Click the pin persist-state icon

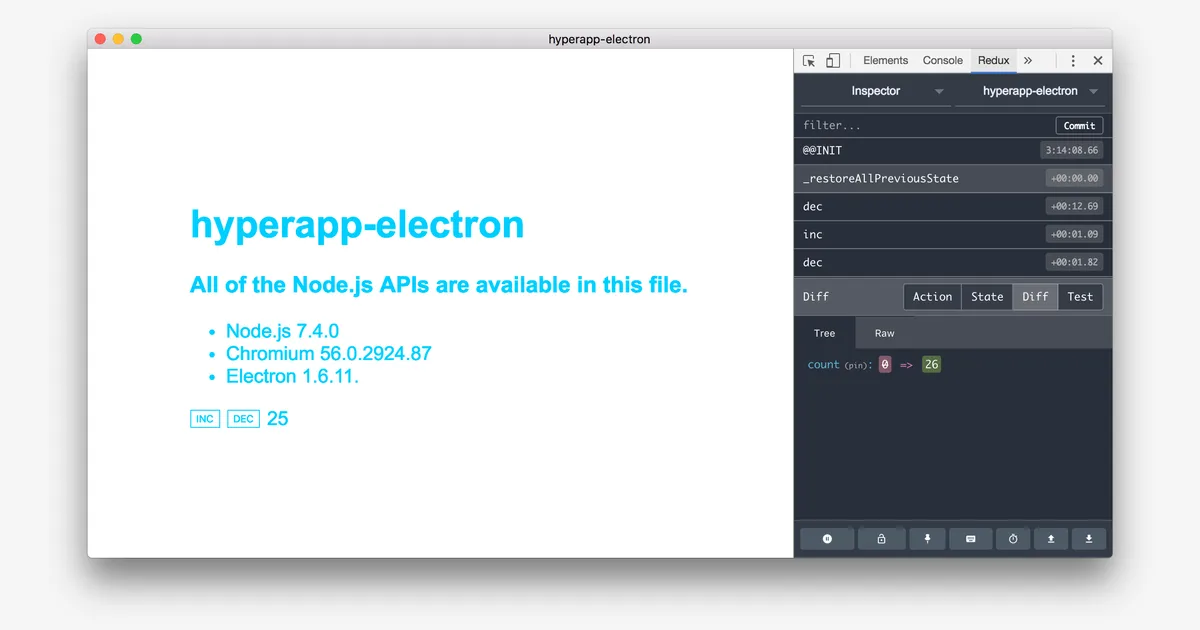click(927, 539)
